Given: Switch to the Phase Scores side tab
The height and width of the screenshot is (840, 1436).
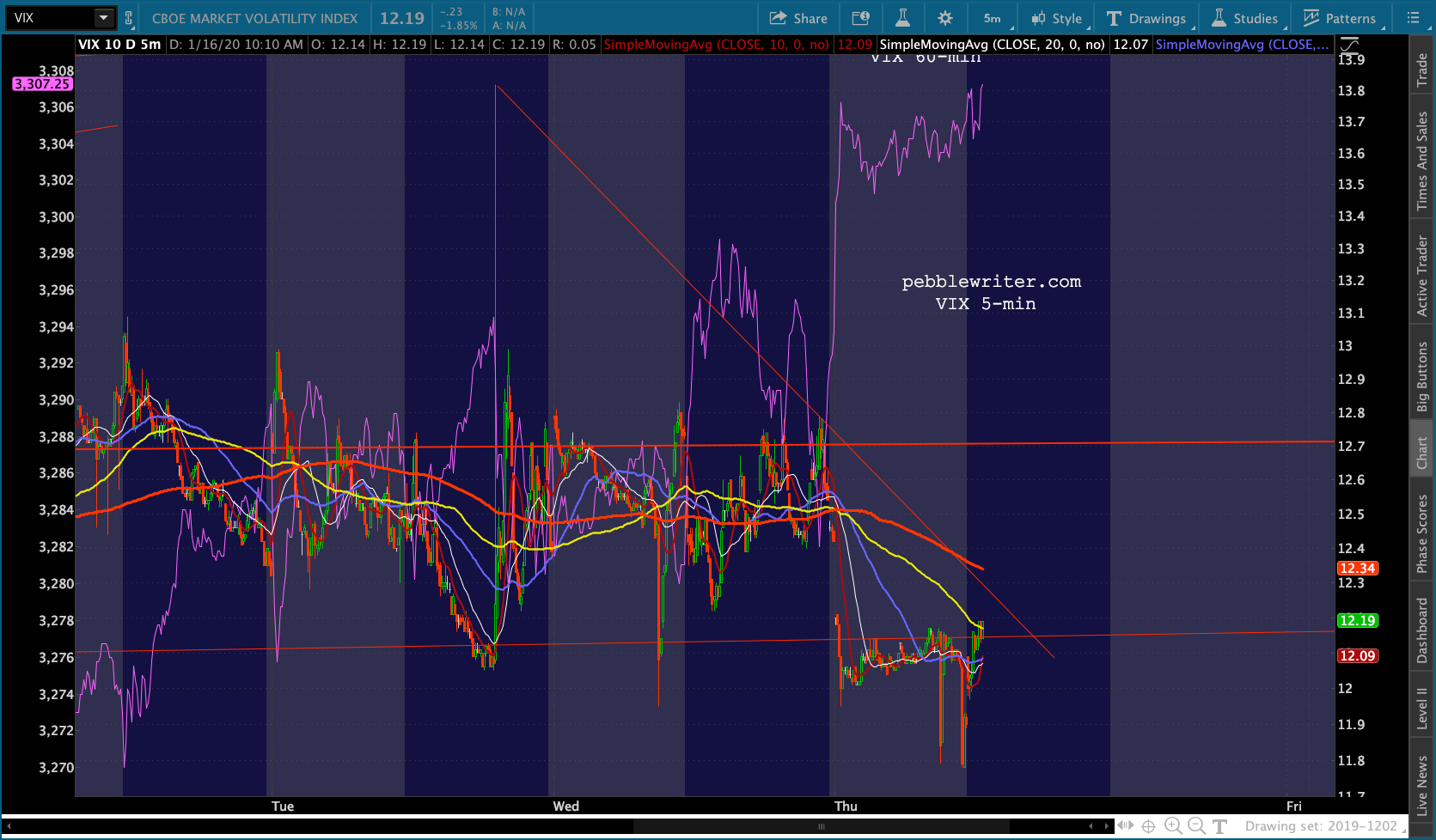Looking at the screenshot, I should [x=1422, y=533].
